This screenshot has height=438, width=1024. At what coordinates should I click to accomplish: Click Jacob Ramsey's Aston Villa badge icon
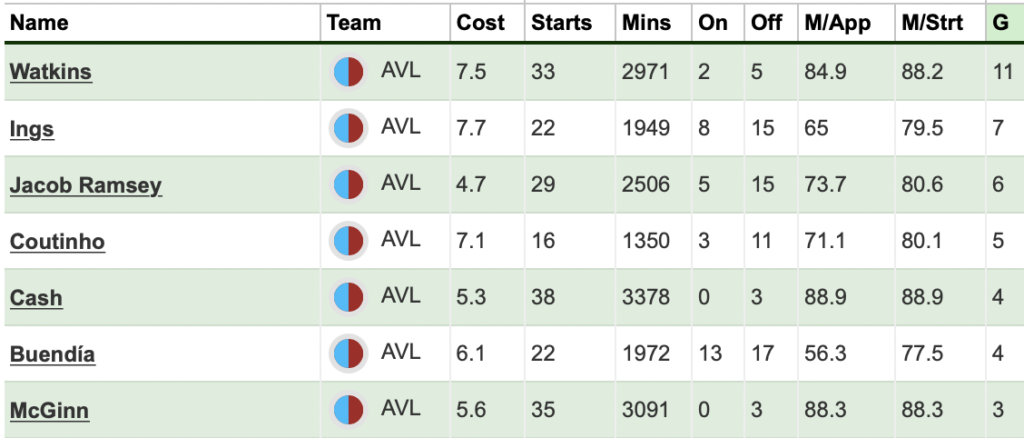349,185
